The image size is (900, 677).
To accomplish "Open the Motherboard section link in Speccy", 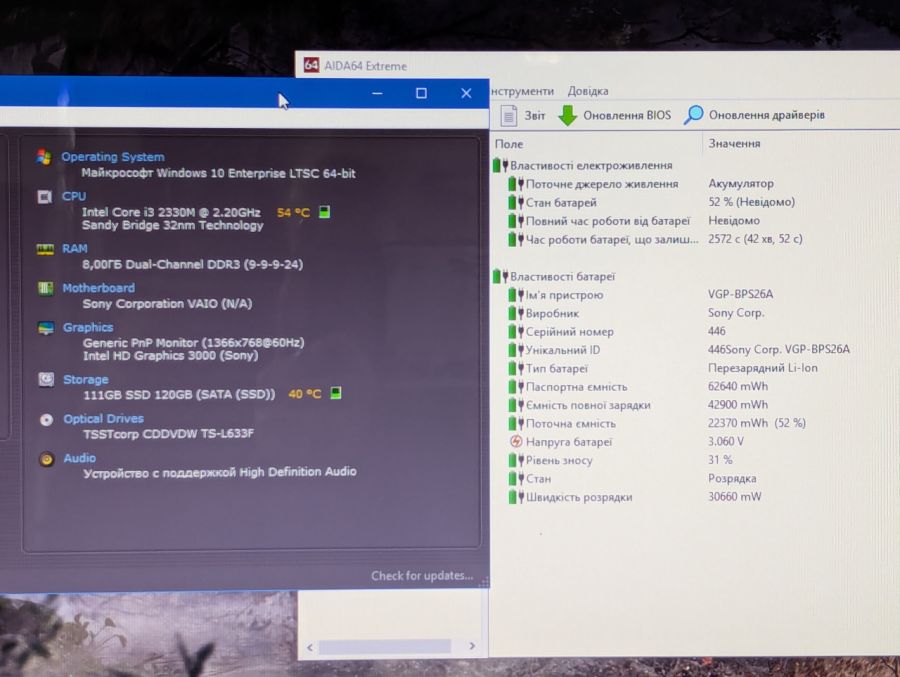I will pos(99,288).
